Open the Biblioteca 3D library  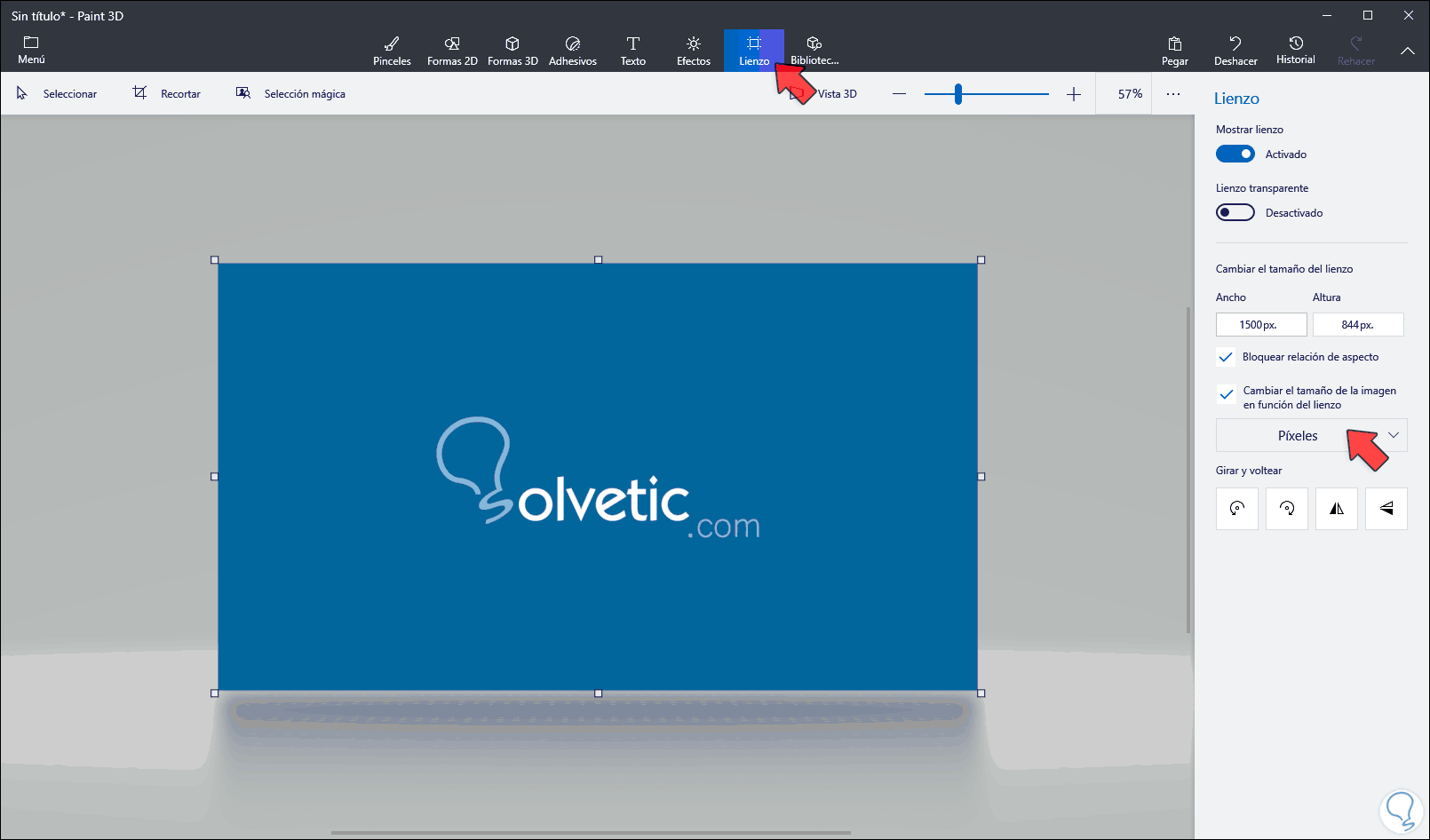click(814, 51)
